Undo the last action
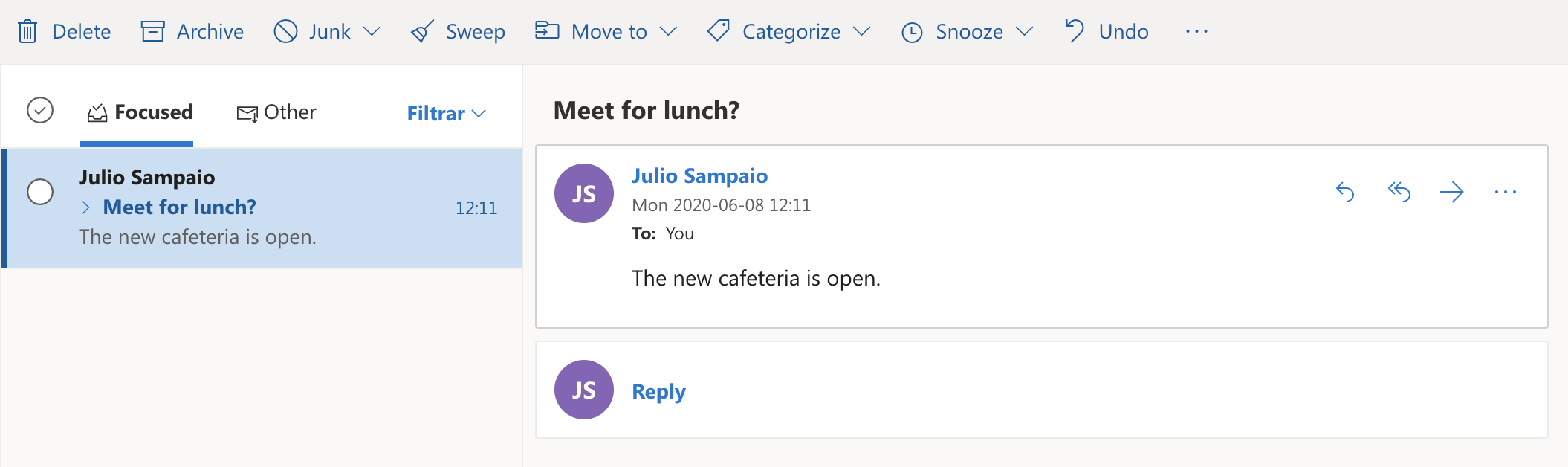The image size is (1568, 467). click(1107, 31)
